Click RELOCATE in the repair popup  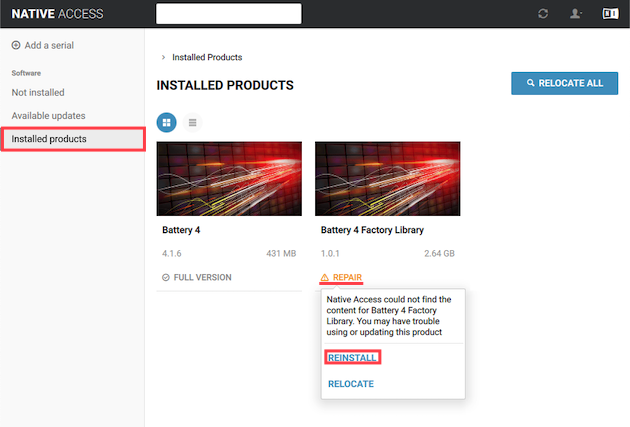(351, 384)
